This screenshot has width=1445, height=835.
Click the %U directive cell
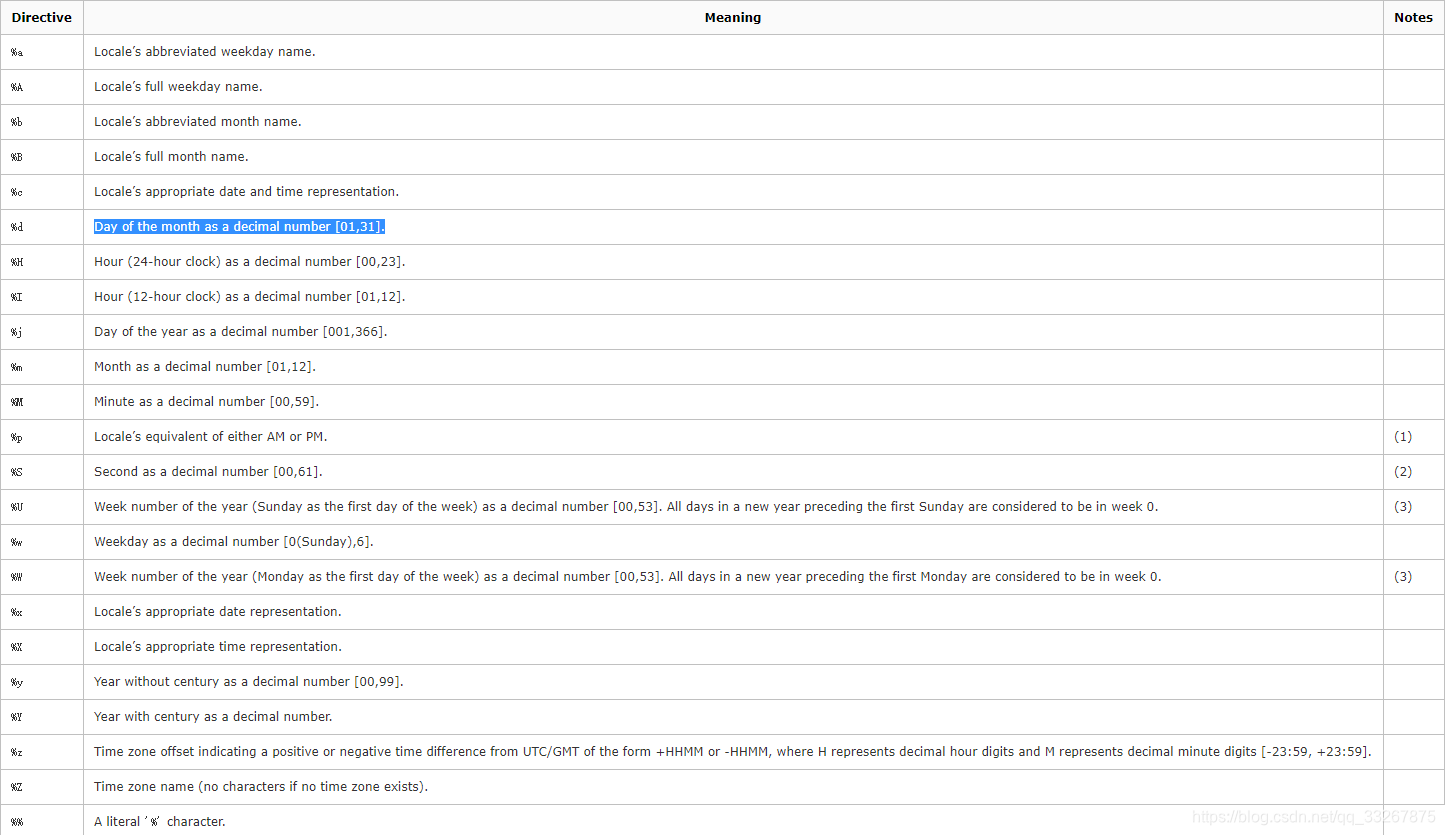(x=42, y=507)
